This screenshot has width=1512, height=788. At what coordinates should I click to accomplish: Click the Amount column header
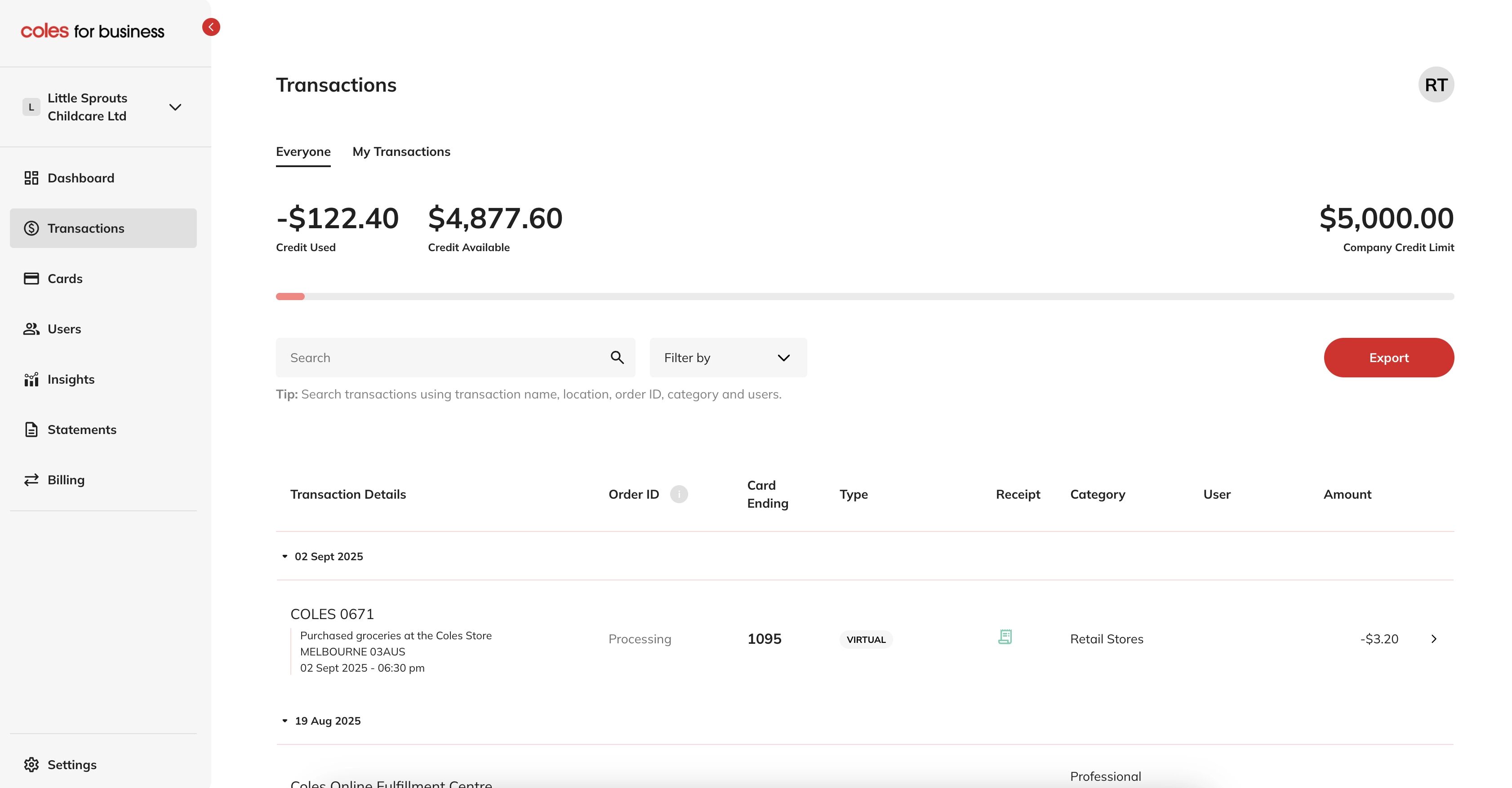[x=1347, y=494]
